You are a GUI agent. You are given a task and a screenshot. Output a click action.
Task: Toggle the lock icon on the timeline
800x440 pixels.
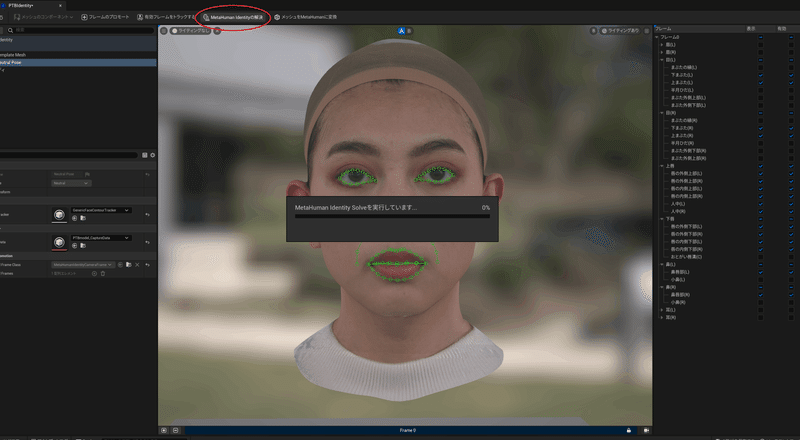tap(629, 430)
